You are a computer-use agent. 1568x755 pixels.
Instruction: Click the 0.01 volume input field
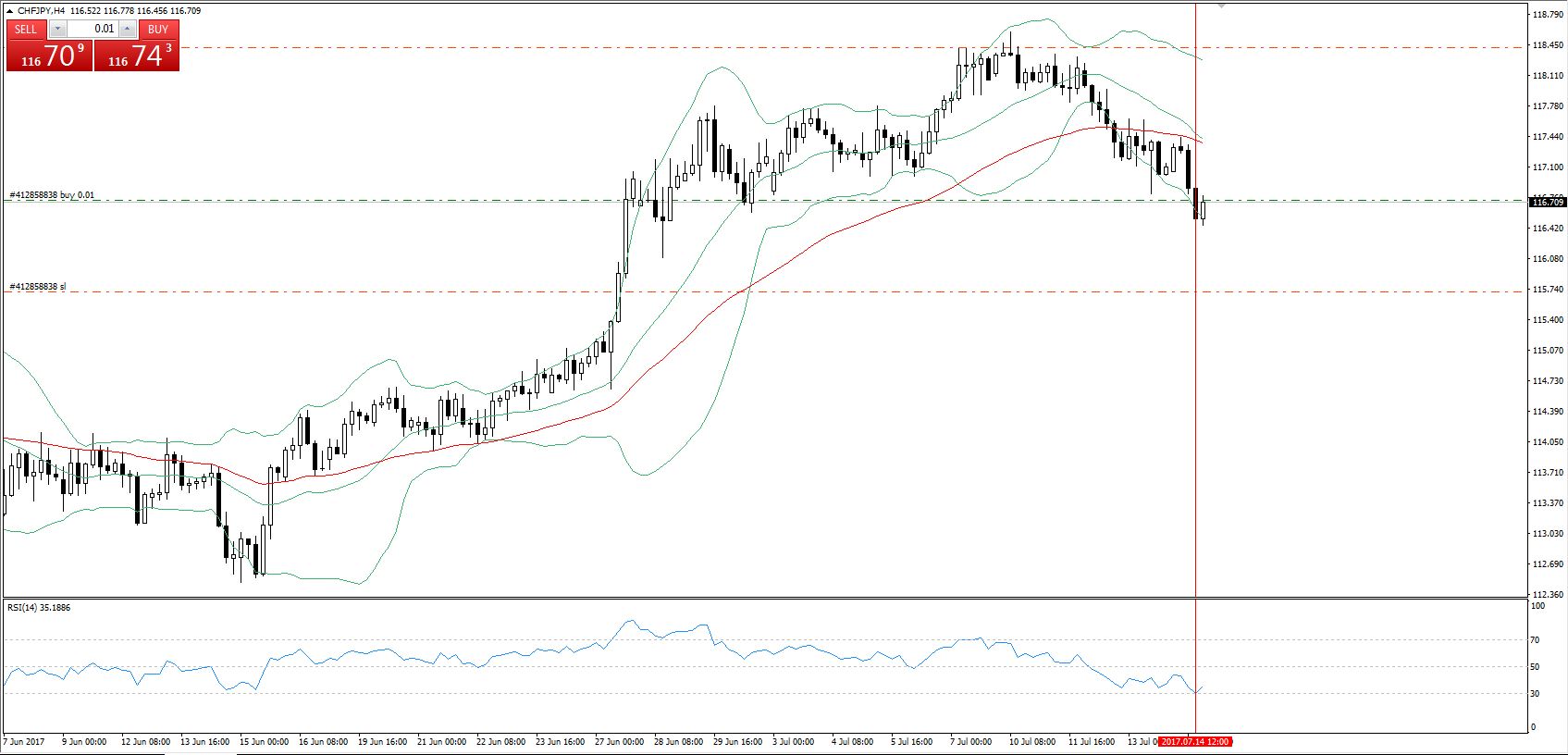pos(93,29)
